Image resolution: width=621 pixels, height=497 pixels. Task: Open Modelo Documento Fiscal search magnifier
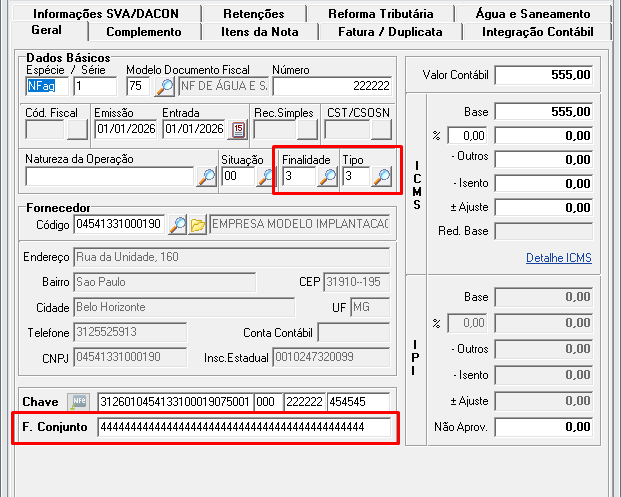pyautogui.click(x=164, y=86)
